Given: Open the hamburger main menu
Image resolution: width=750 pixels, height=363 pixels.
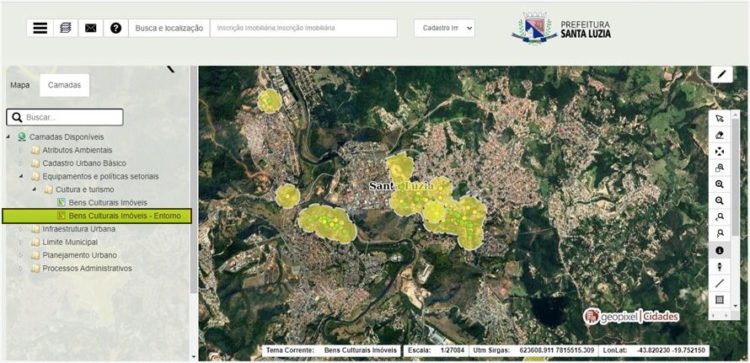Looking at the screenshot, I should pos(40,28).
